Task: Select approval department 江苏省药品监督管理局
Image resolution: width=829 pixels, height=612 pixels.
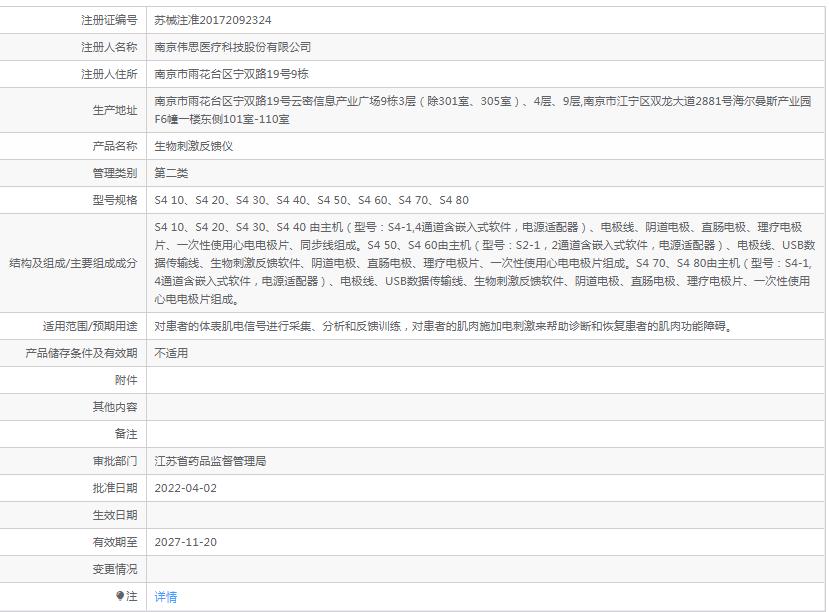Action: (210, 461)
